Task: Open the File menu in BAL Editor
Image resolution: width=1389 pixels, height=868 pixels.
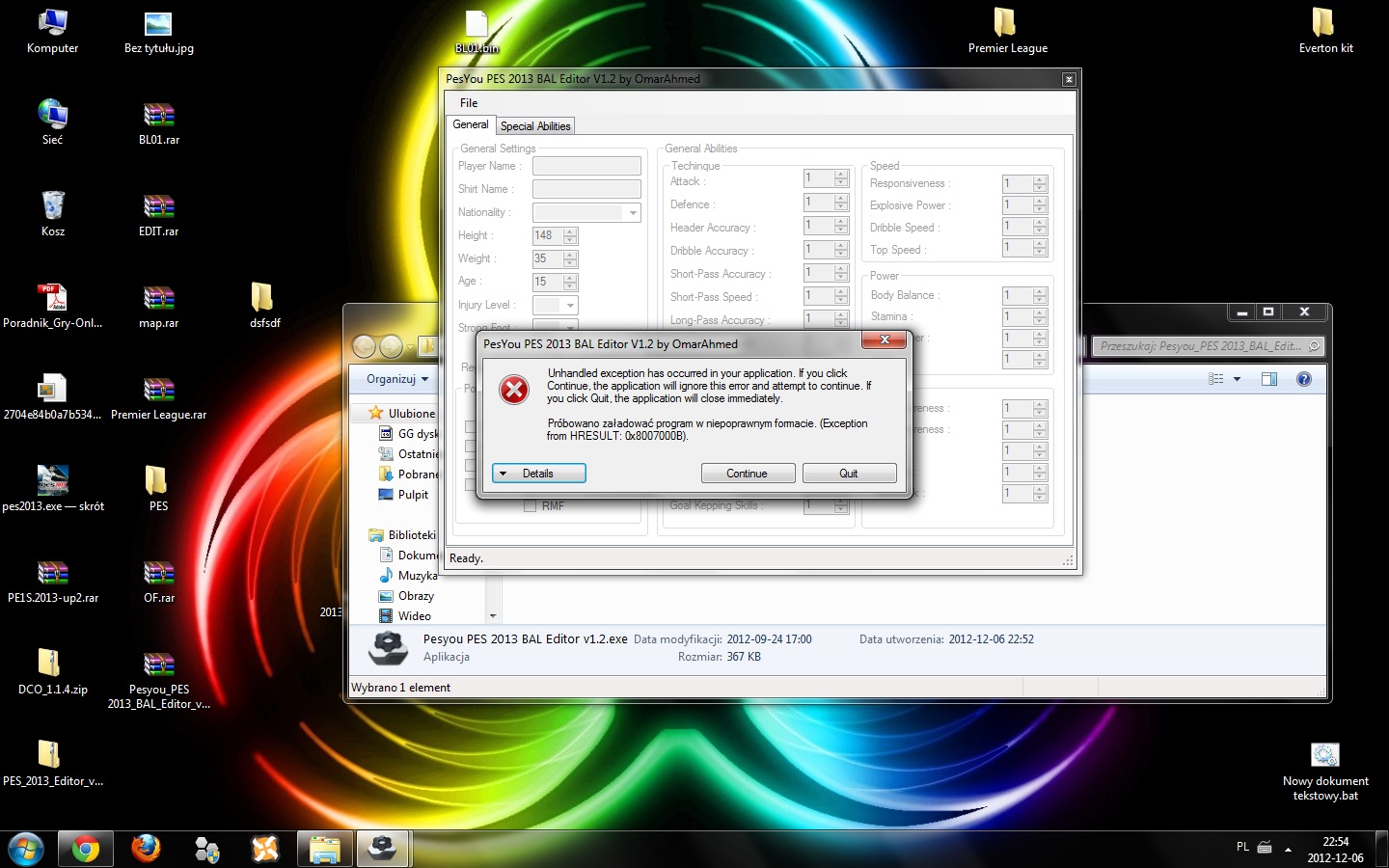Action: pyautogui.click(x=469, y=103)
